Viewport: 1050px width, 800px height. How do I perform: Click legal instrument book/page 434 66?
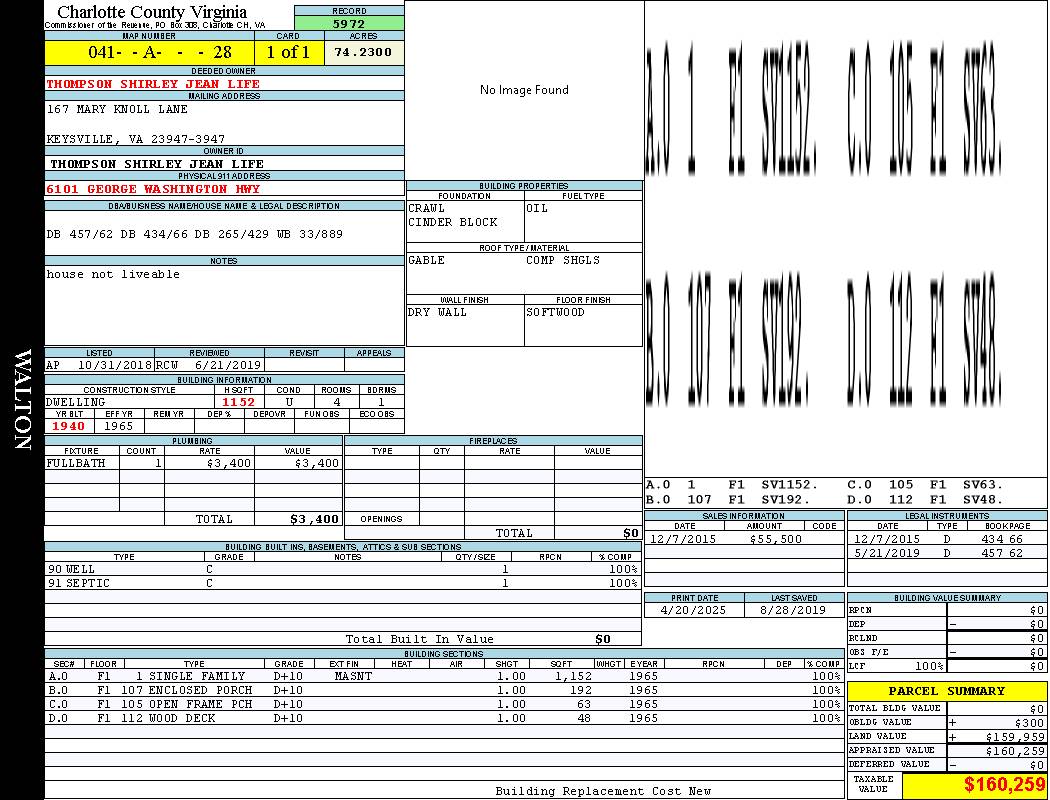[x=1002, y=538]
